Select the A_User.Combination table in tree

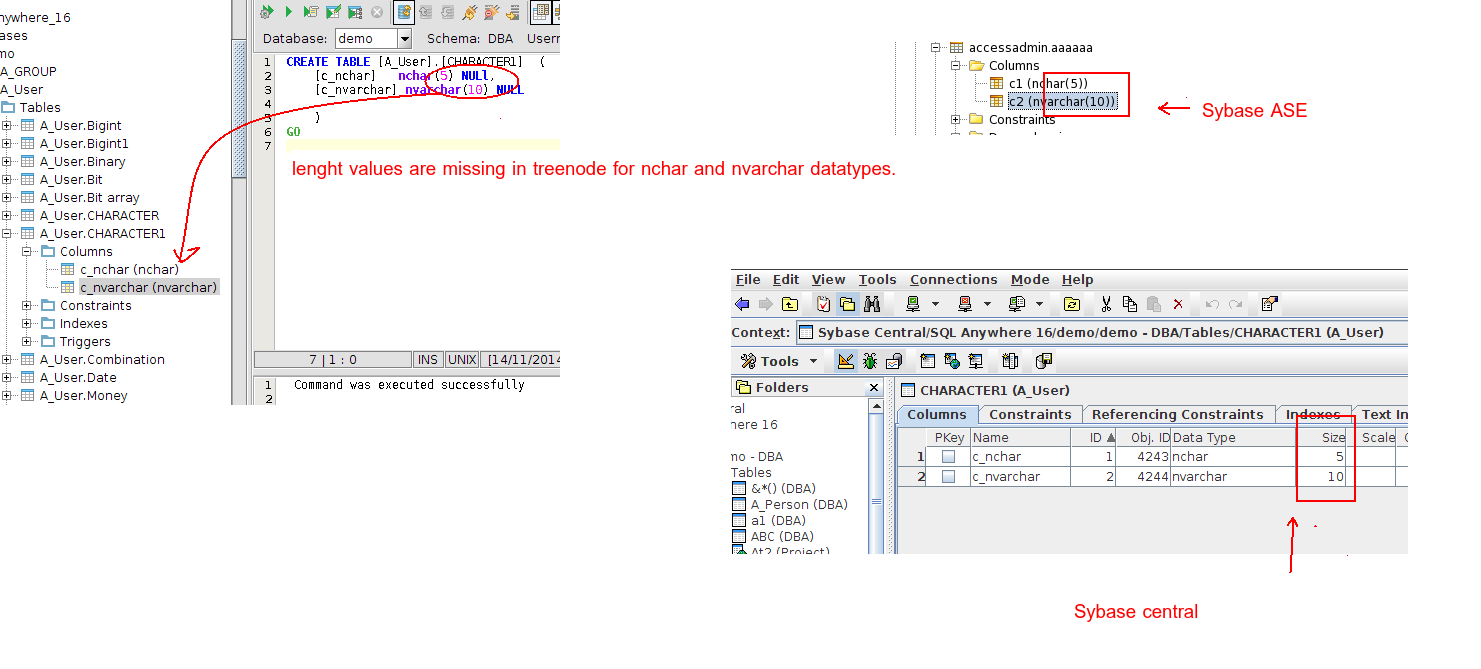point(102,360)
